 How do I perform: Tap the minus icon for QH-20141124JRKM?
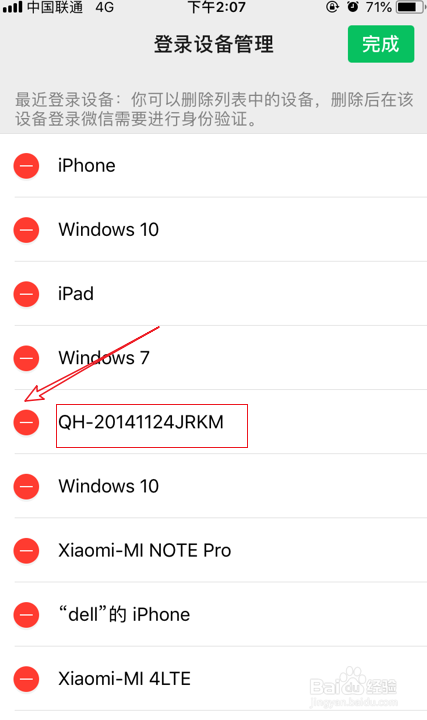[x=26, y=422]
